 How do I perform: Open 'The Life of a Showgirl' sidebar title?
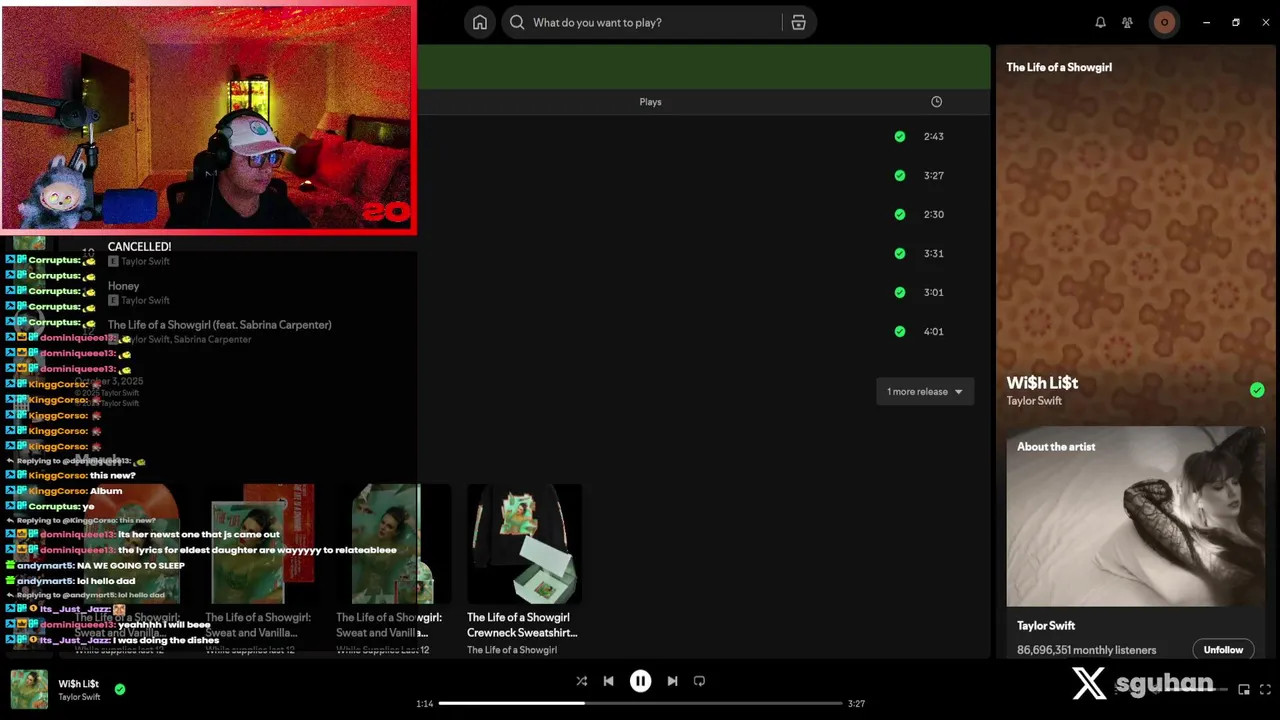1059,67
